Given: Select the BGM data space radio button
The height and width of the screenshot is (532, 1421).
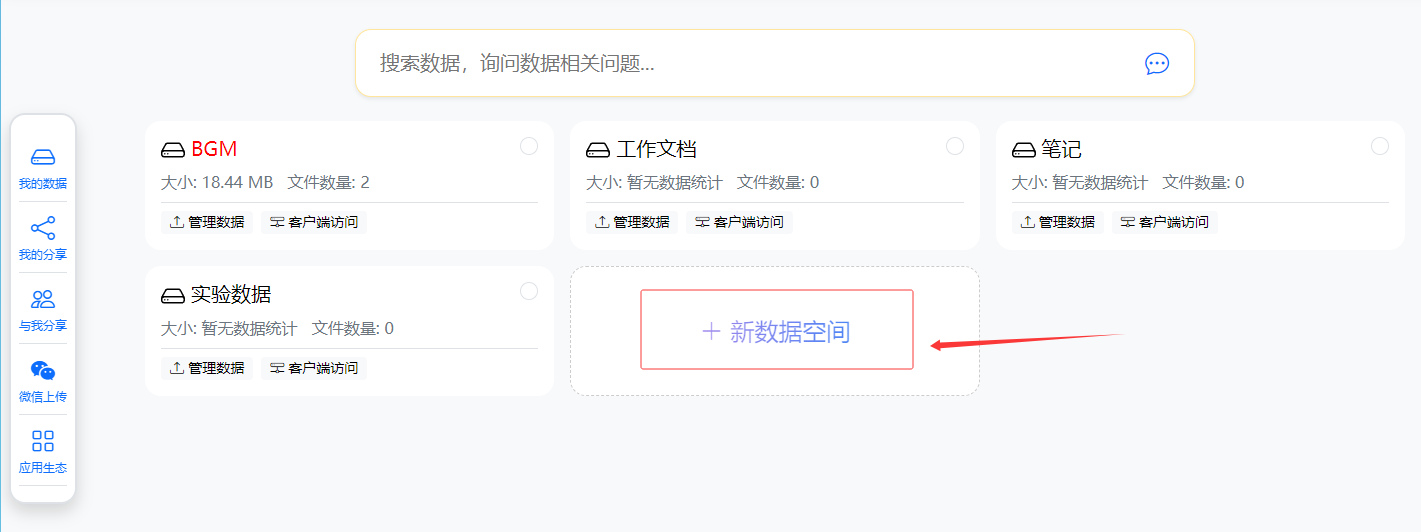Looking at the screenshot, I should pyautogui.click(x=529, y=146).
